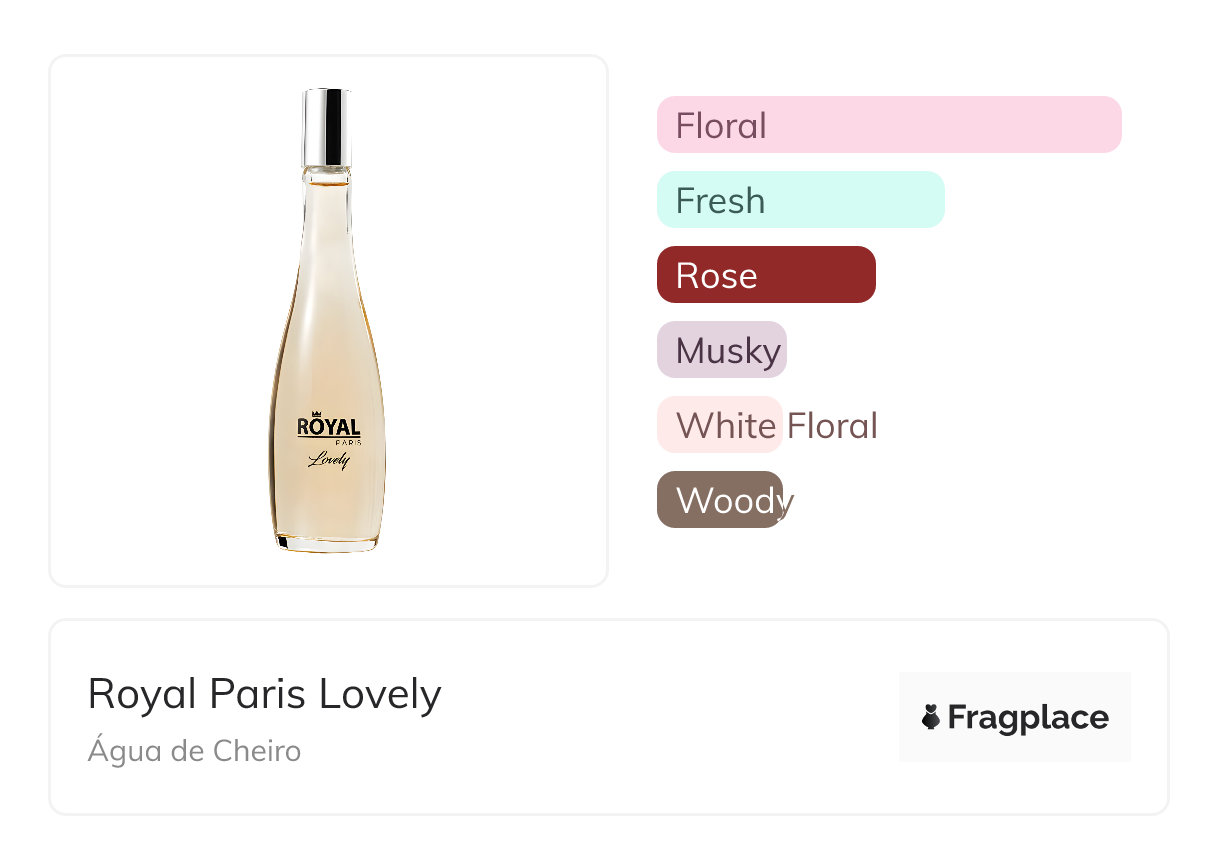Click the silver cap of the bottle
The width and height of the screenshot is (1218, 864).
coord(327,127)
